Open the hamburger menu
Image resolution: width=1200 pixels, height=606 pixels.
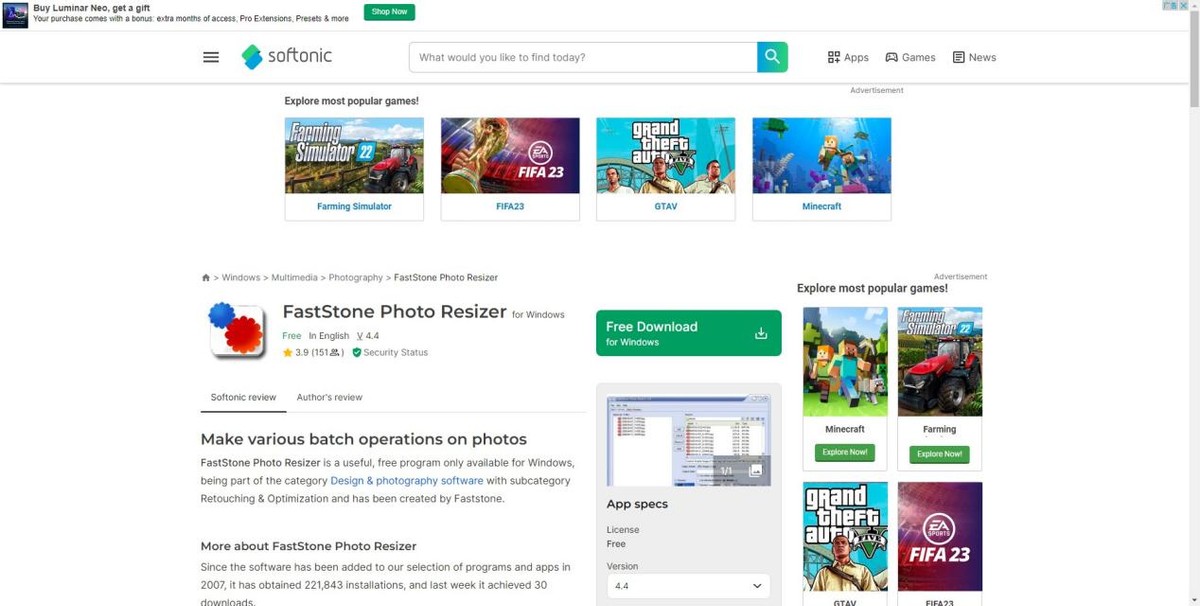coord(211,57)
